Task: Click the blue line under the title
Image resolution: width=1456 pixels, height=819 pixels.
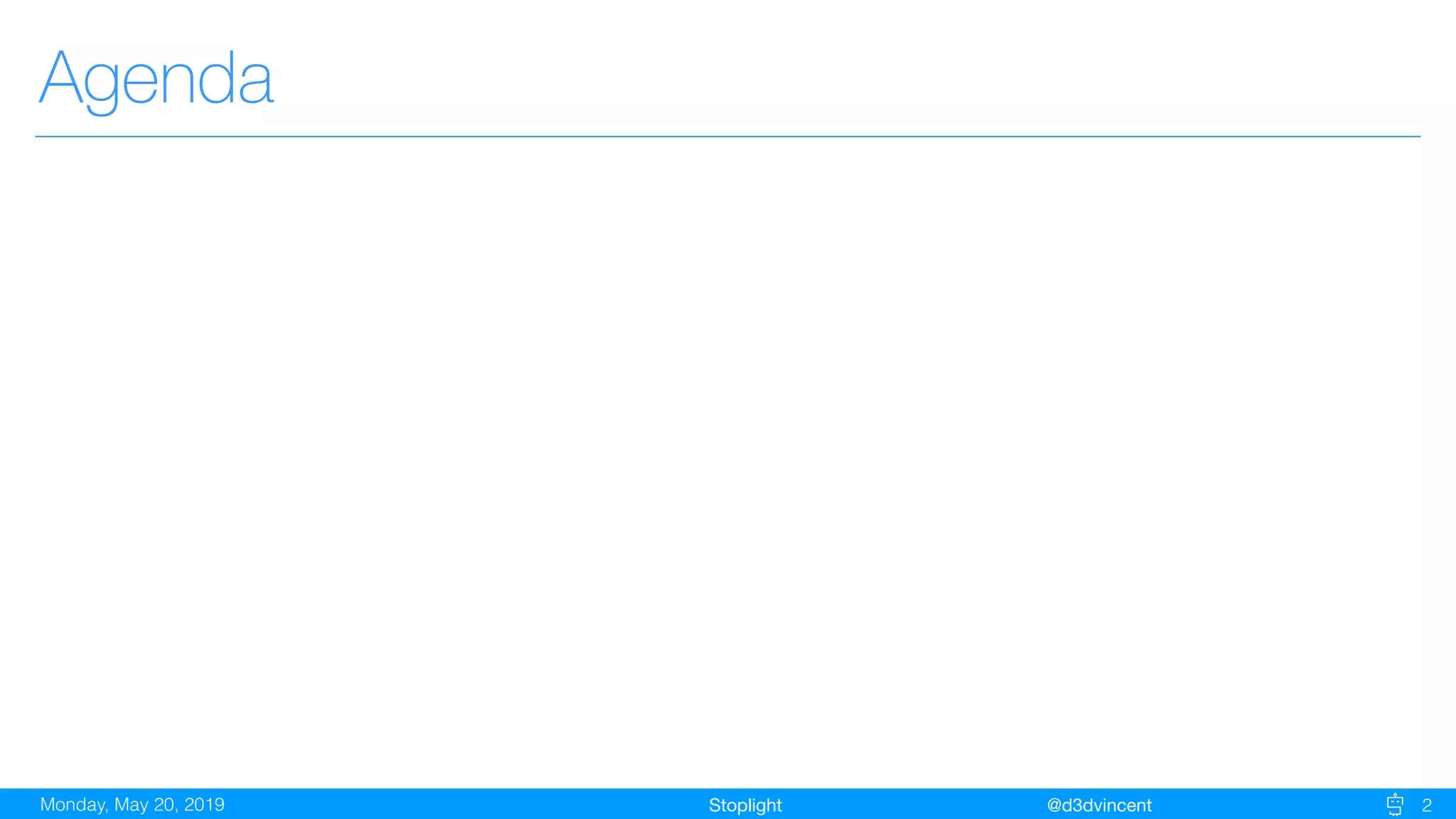Action: [727, 136]
